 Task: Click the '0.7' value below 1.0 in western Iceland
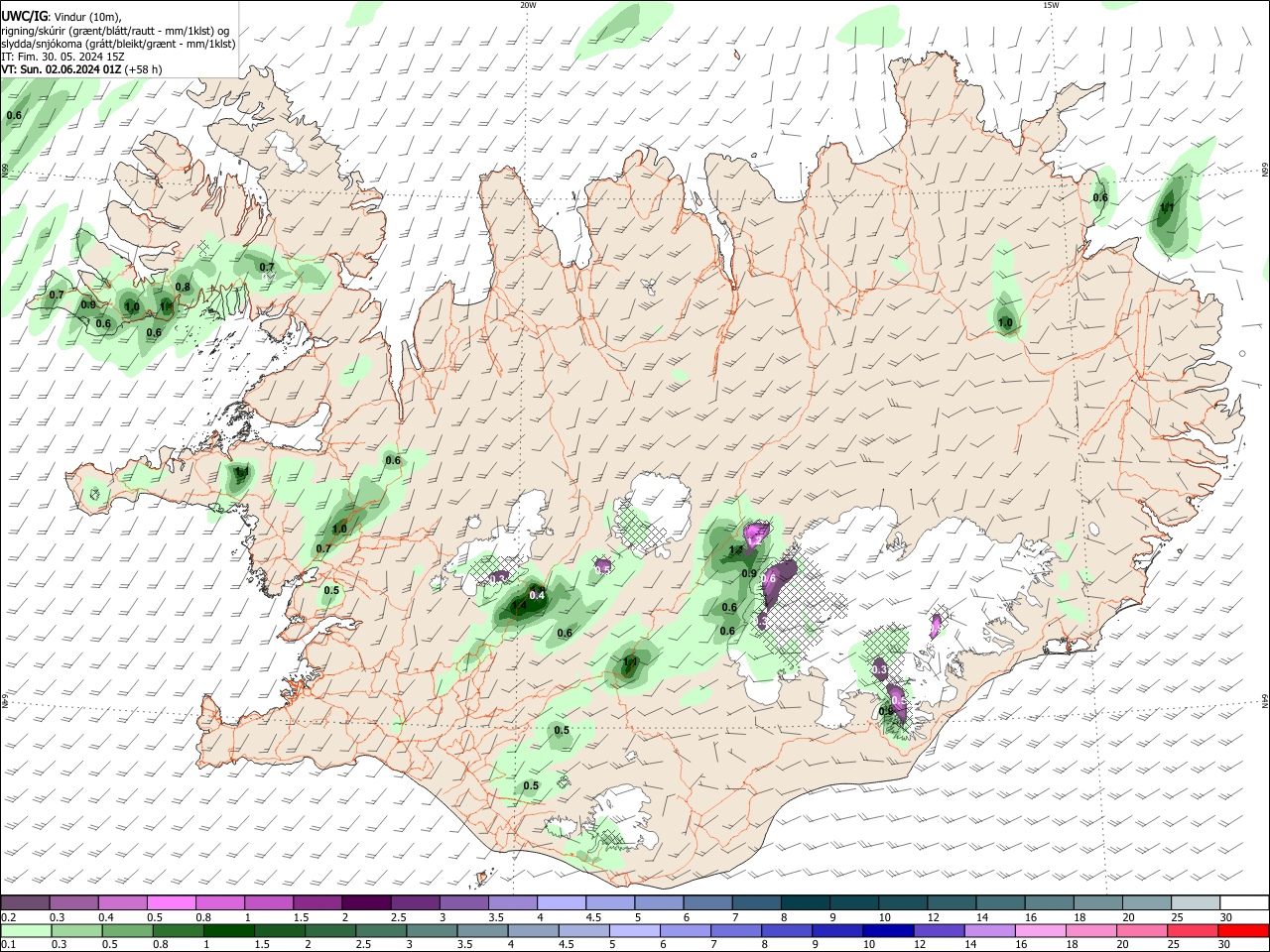point(323,548)
